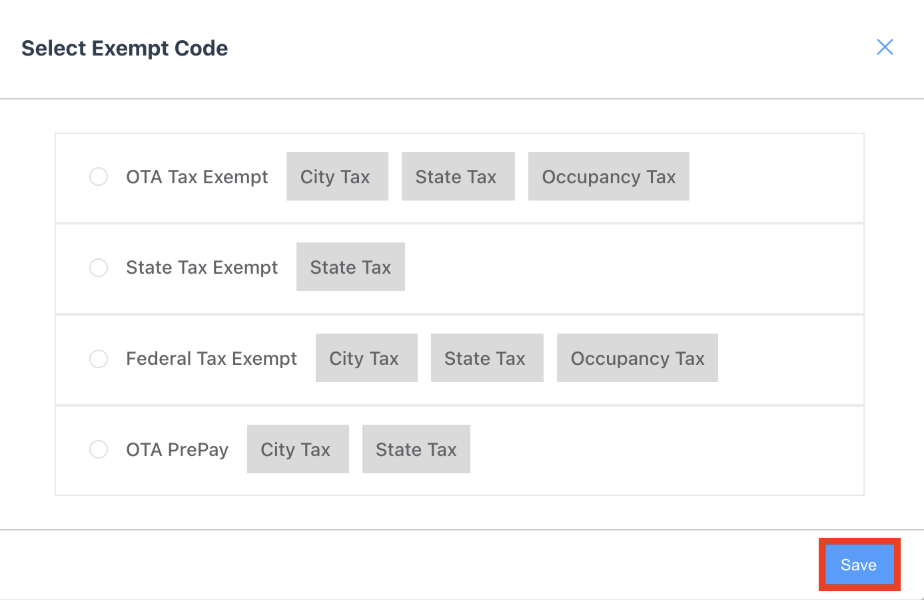The image size is (924, 600).
Task: Select the State Tax Exempt radio button
Action: [x=98, y=267]
